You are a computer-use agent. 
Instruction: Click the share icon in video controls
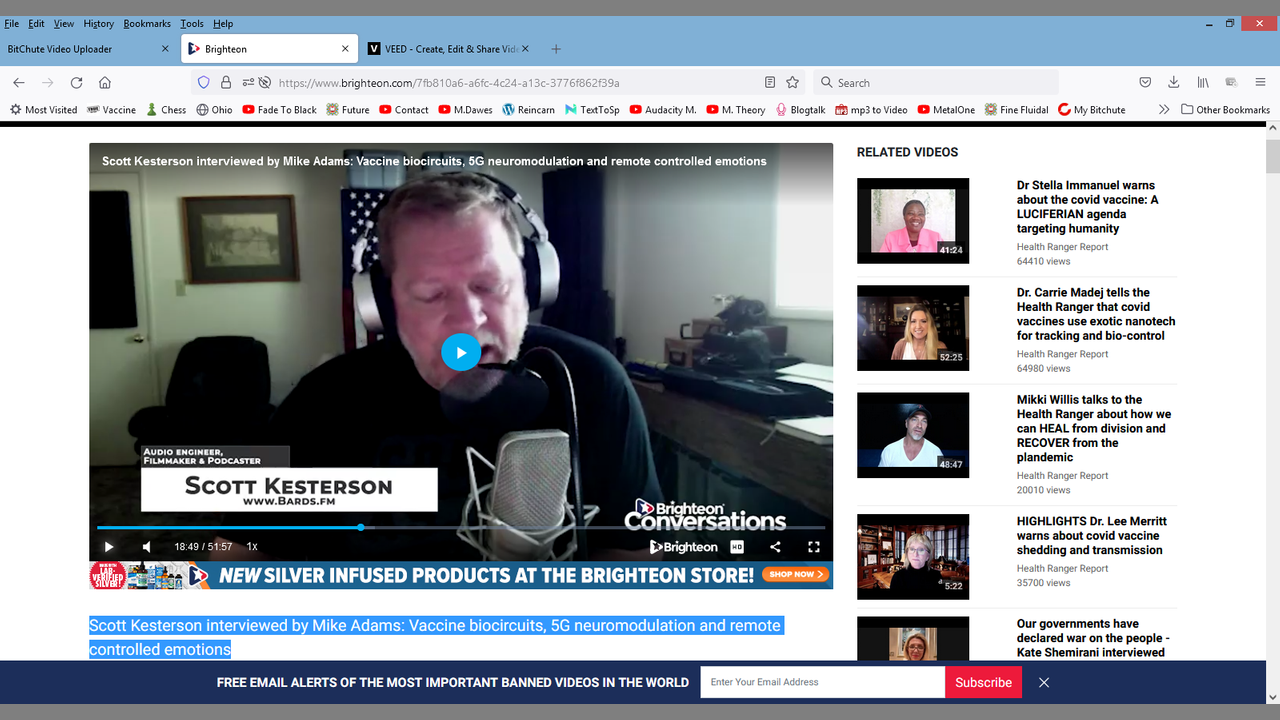(x=775, y=547)
